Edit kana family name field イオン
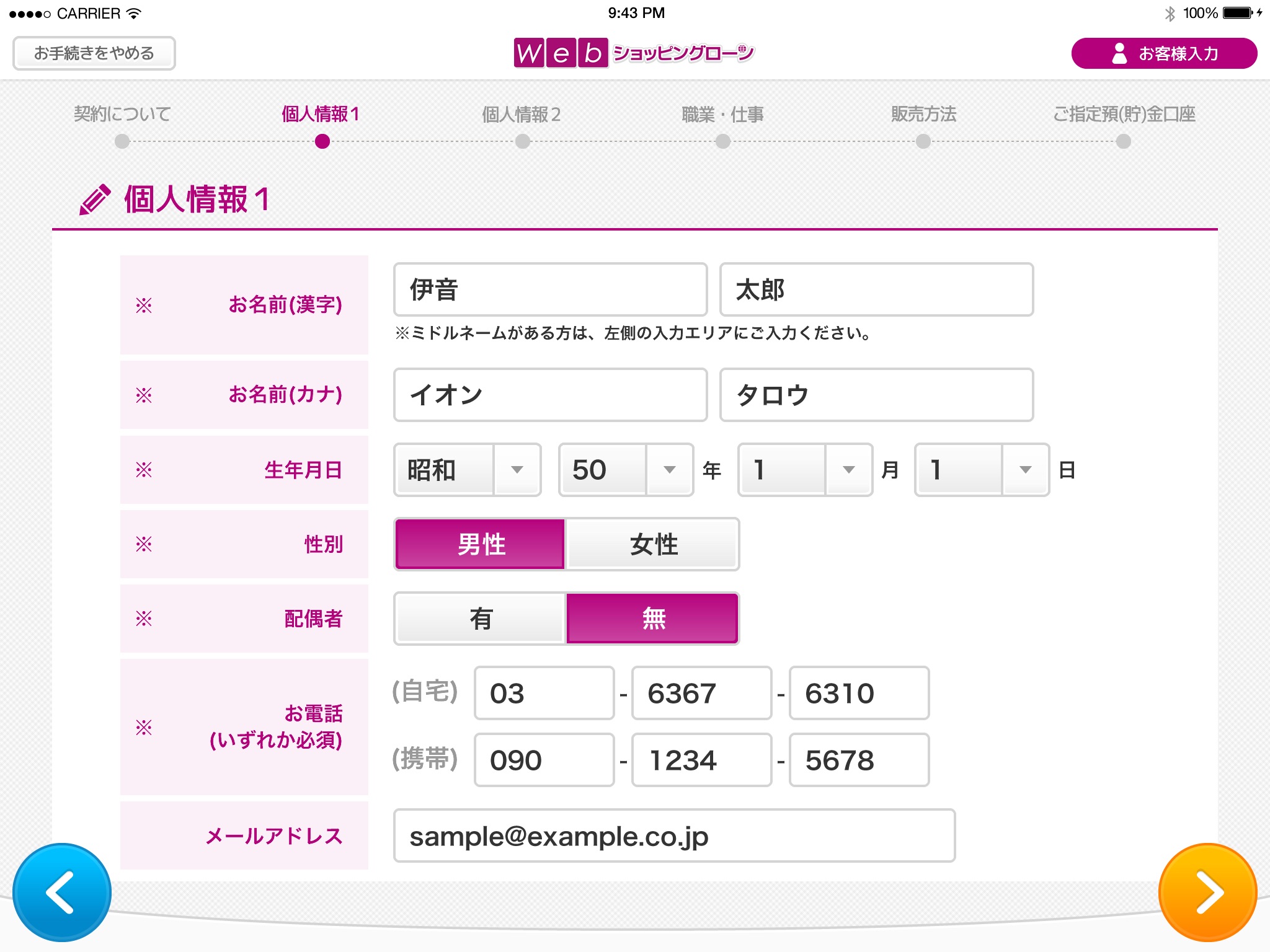Screen dimensions: 1270x952 pyautogui.click(x=550, y=395)
